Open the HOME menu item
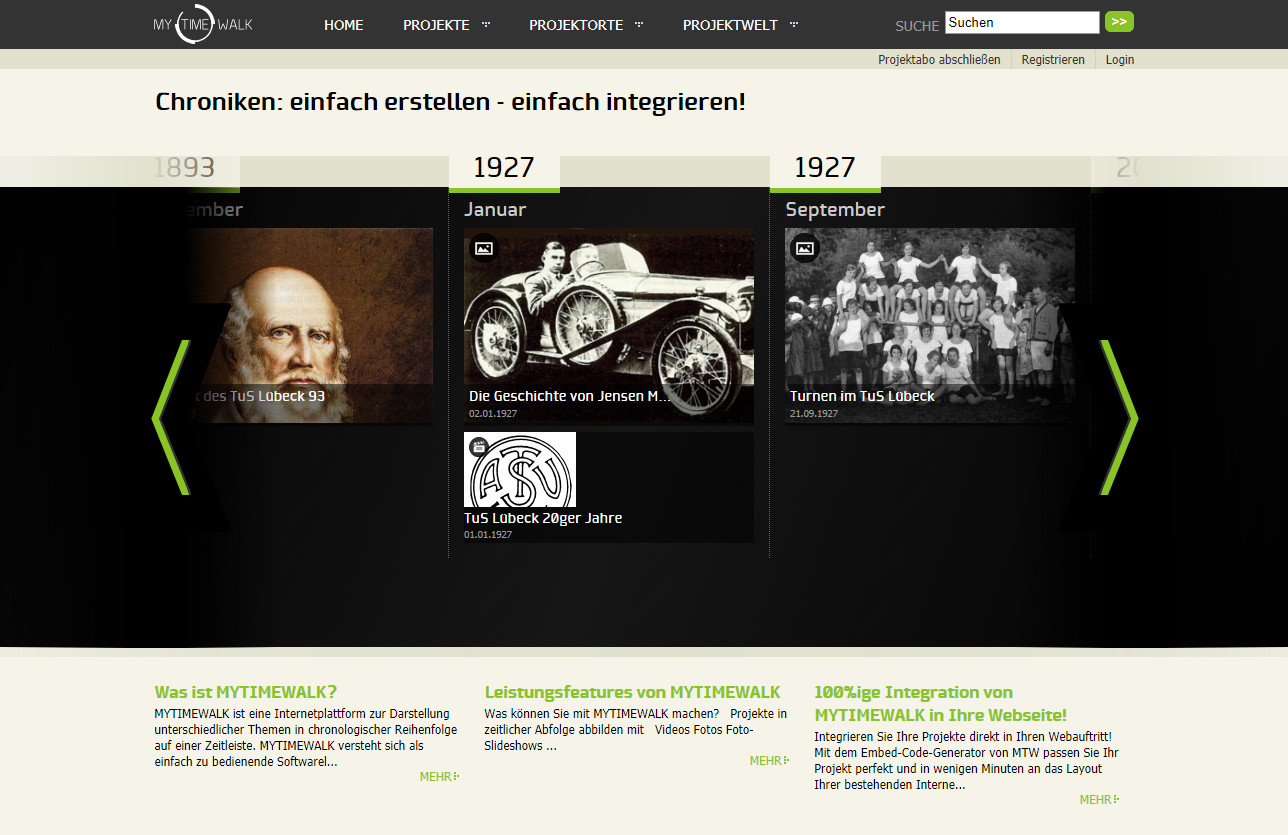 (343, 25)
